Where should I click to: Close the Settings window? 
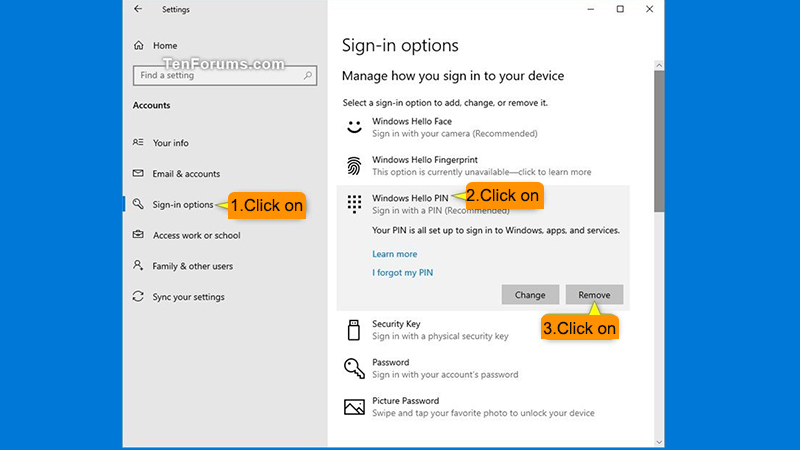click(x=649, y=9)
